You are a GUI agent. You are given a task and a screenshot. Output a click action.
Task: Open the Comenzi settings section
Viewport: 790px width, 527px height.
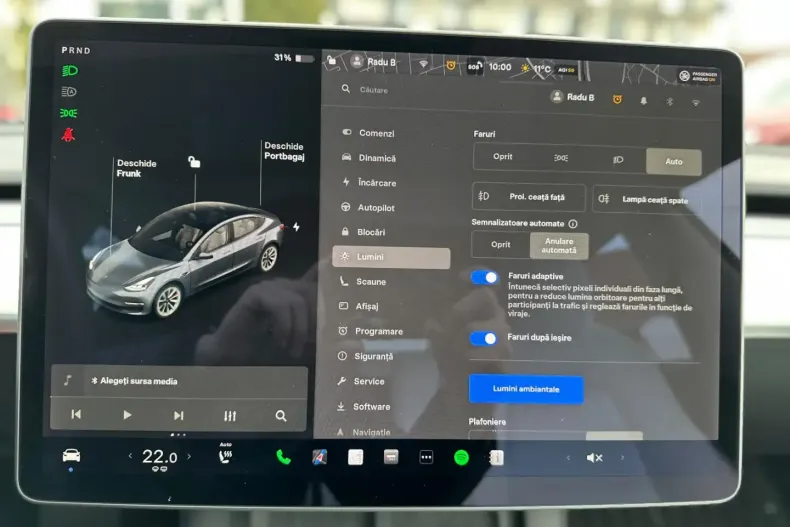[x=368, y=133]
